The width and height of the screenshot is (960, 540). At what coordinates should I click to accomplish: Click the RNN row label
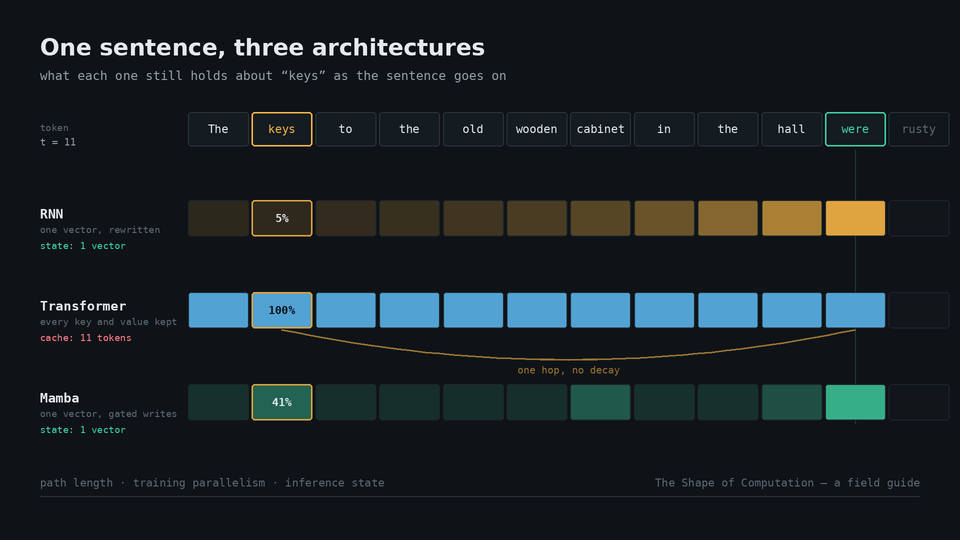point(51,214)
